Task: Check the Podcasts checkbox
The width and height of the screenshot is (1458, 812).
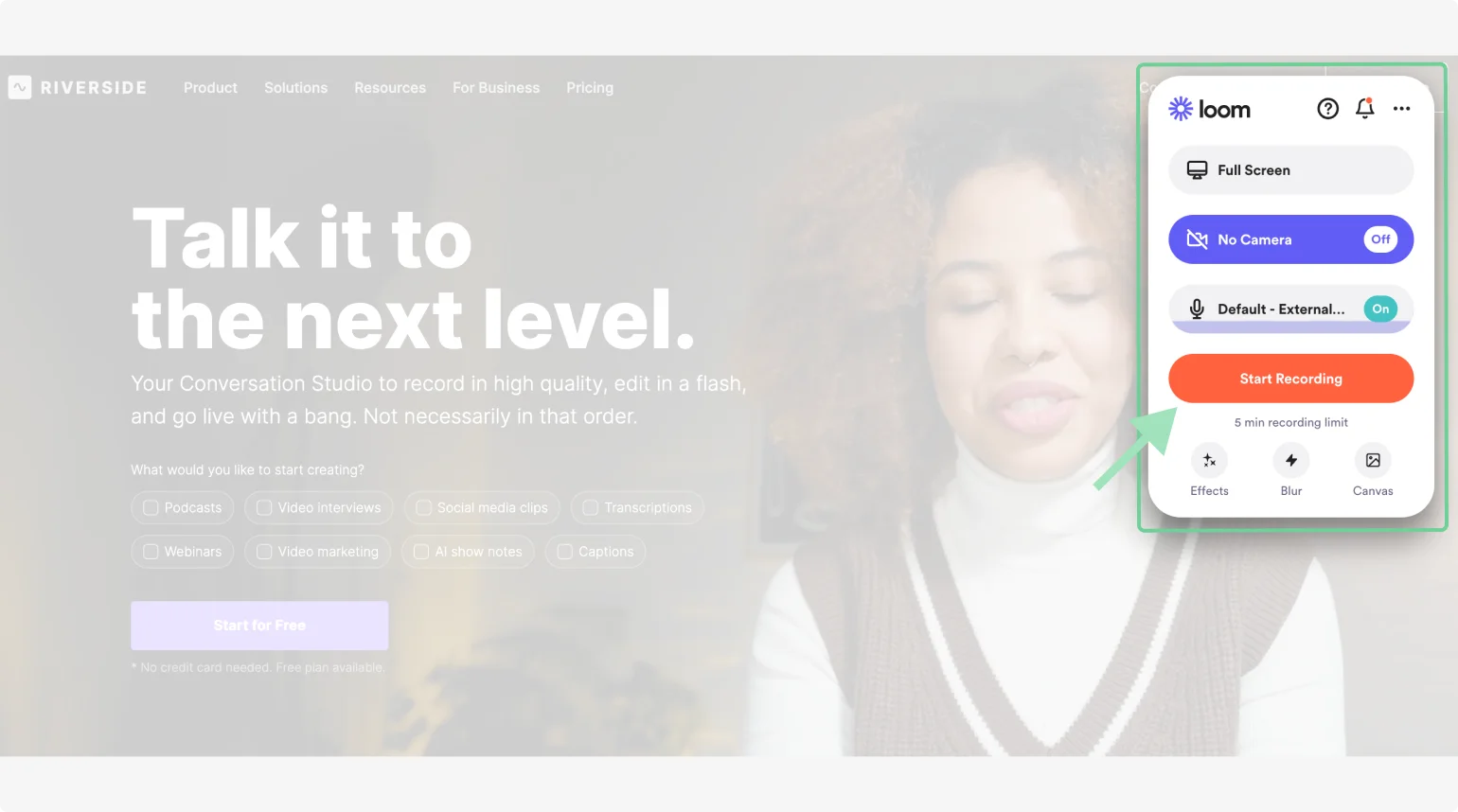Action: click(151, 508)
